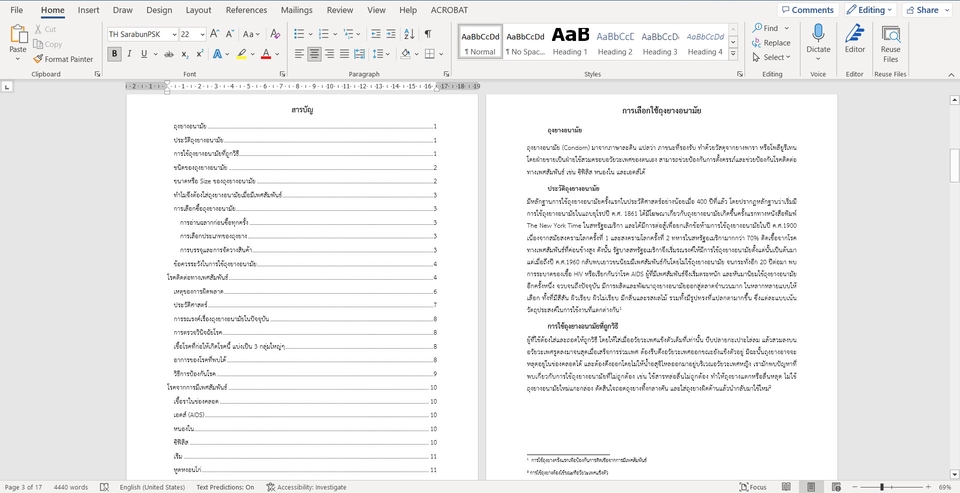Screen dimensions: 960x493
Task: Toggle show paragraph marks
Action: [428, 34]
